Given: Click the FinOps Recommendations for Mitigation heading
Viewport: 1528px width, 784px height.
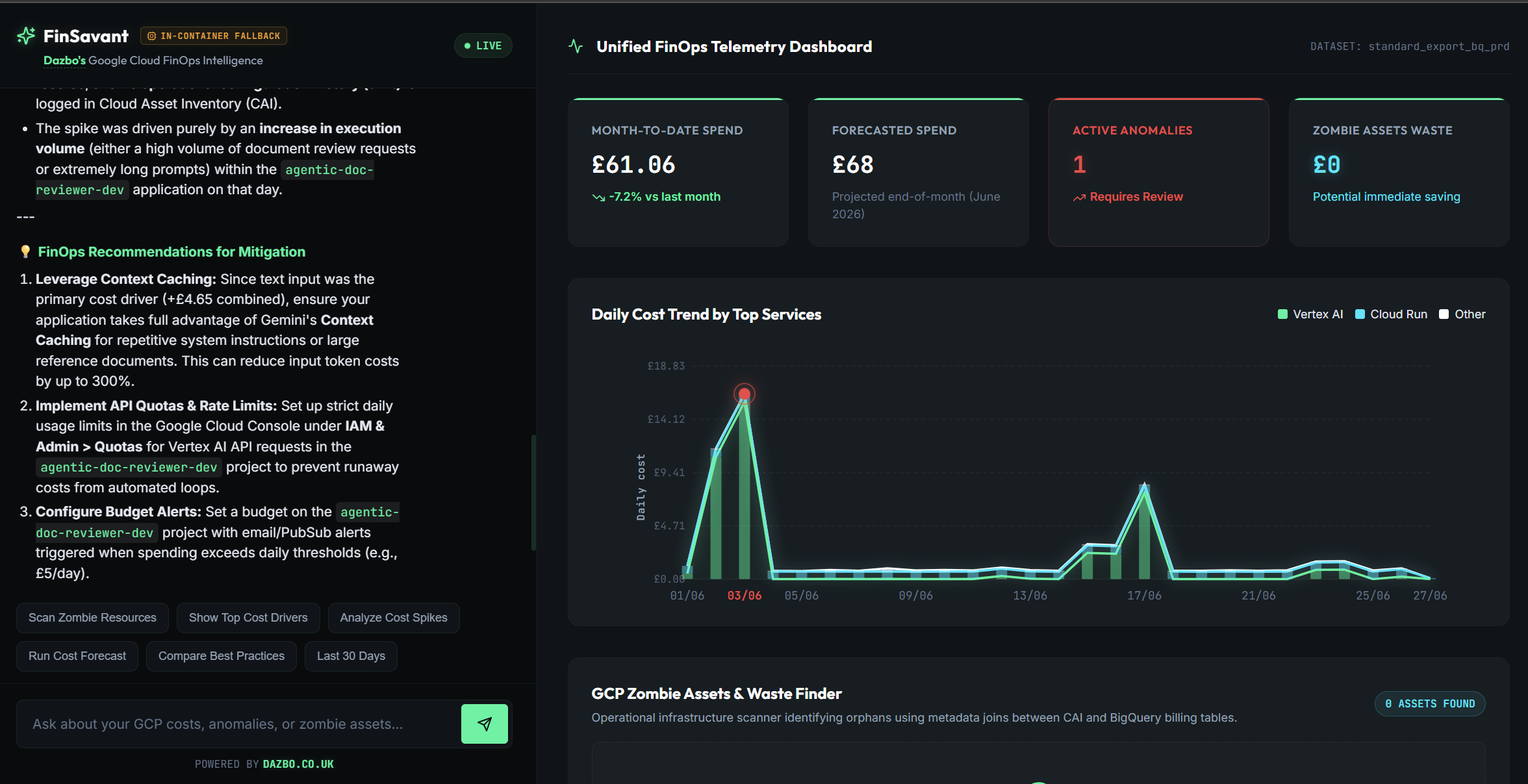Looking at the screenshot, I should 172,252.
